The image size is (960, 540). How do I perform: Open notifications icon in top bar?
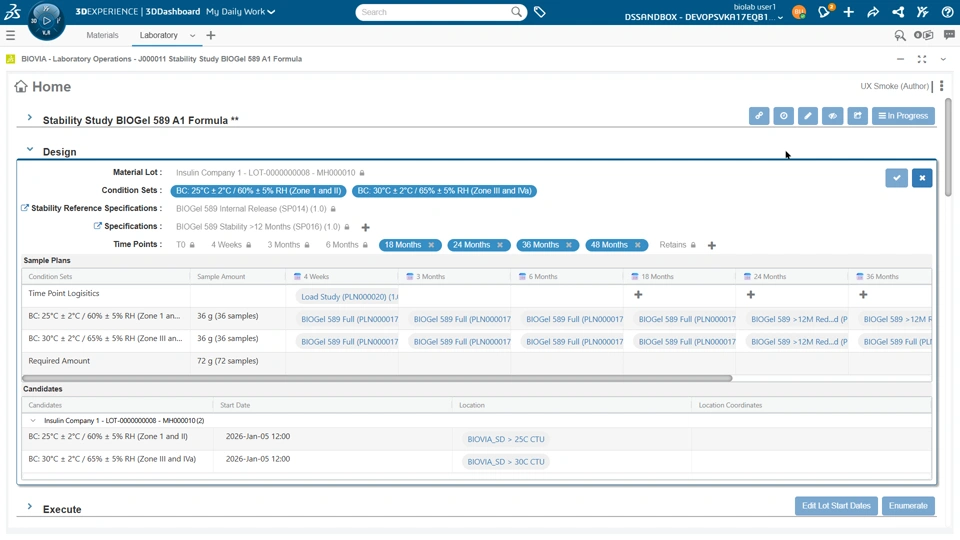824,12
